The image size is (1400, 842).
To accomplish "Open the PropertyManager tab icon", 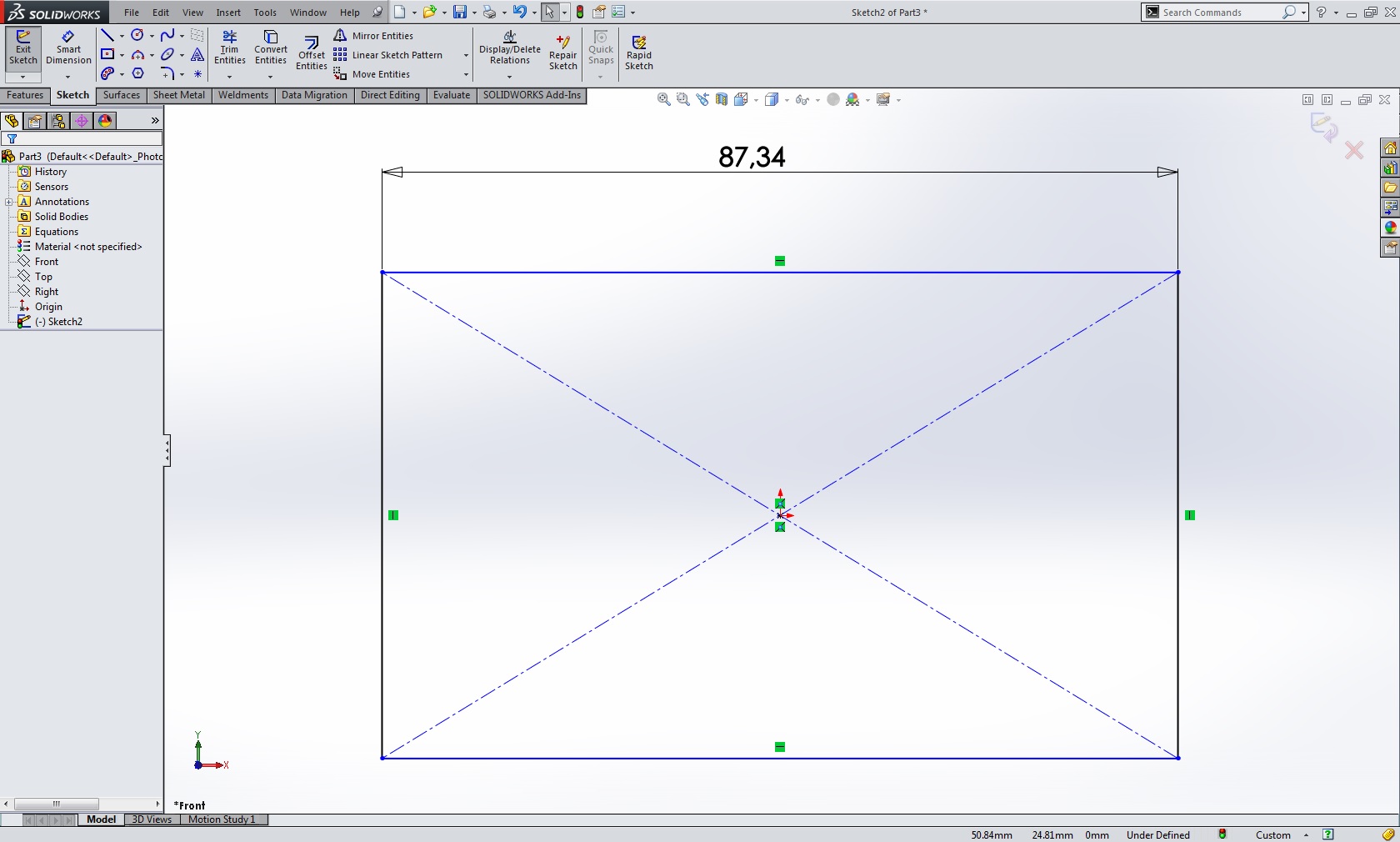I will (35, 121).
